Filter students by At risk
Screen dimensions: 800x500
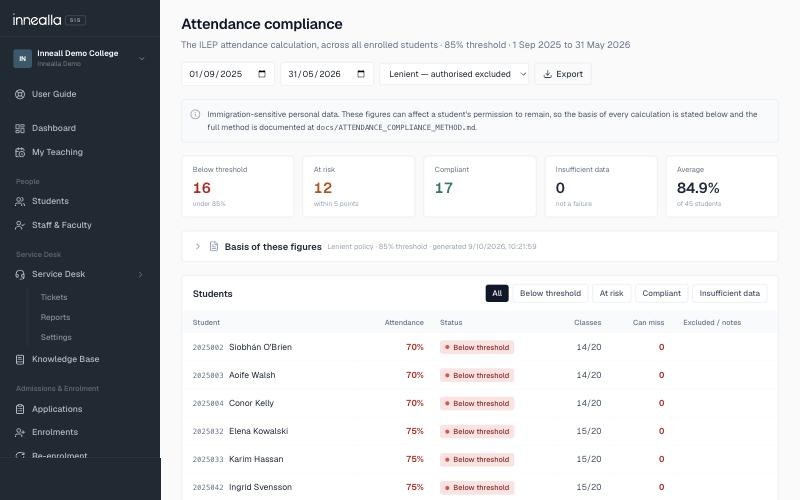pos(611,293)
